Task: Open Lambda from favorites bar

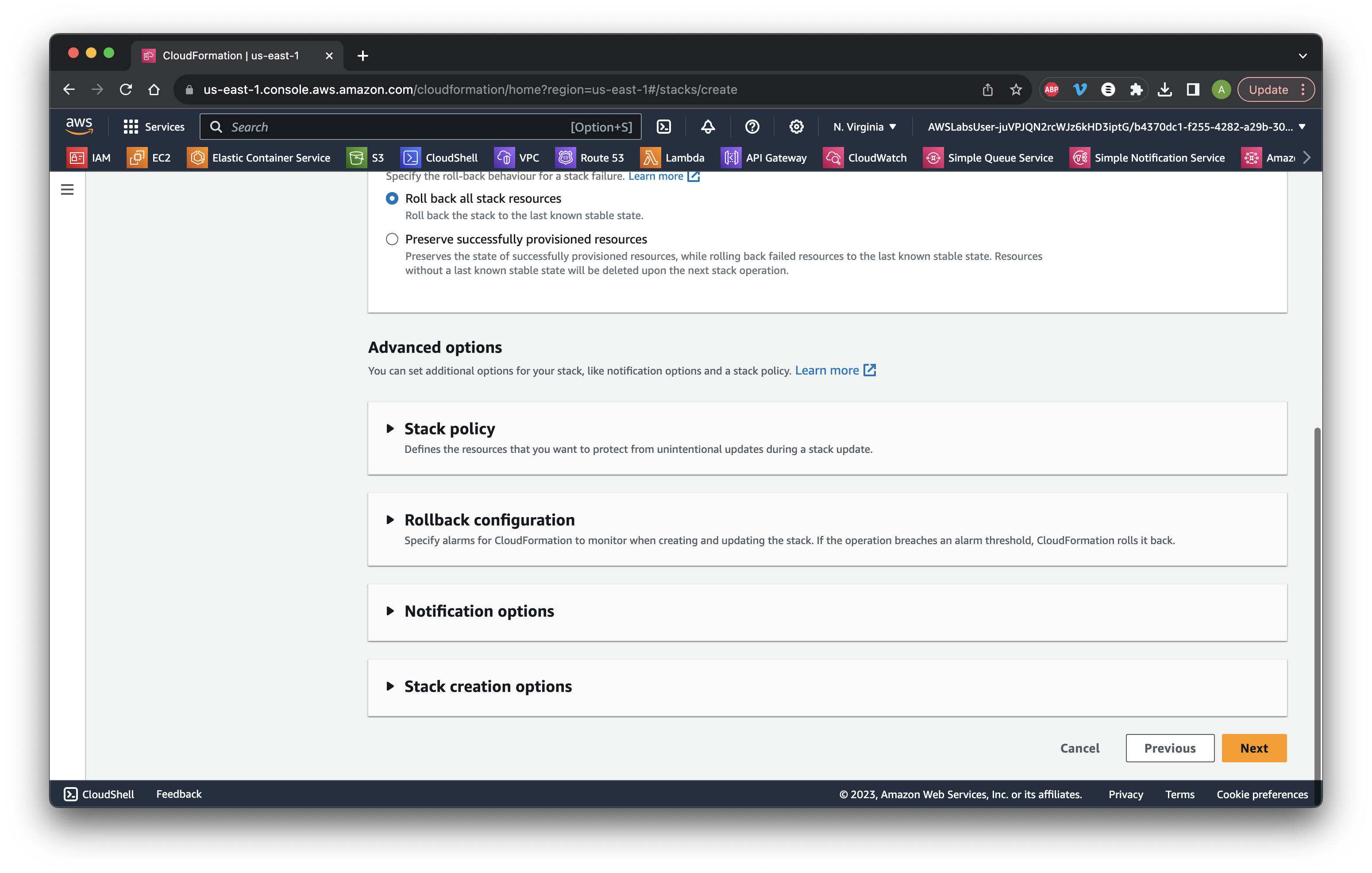Action: 672,158
